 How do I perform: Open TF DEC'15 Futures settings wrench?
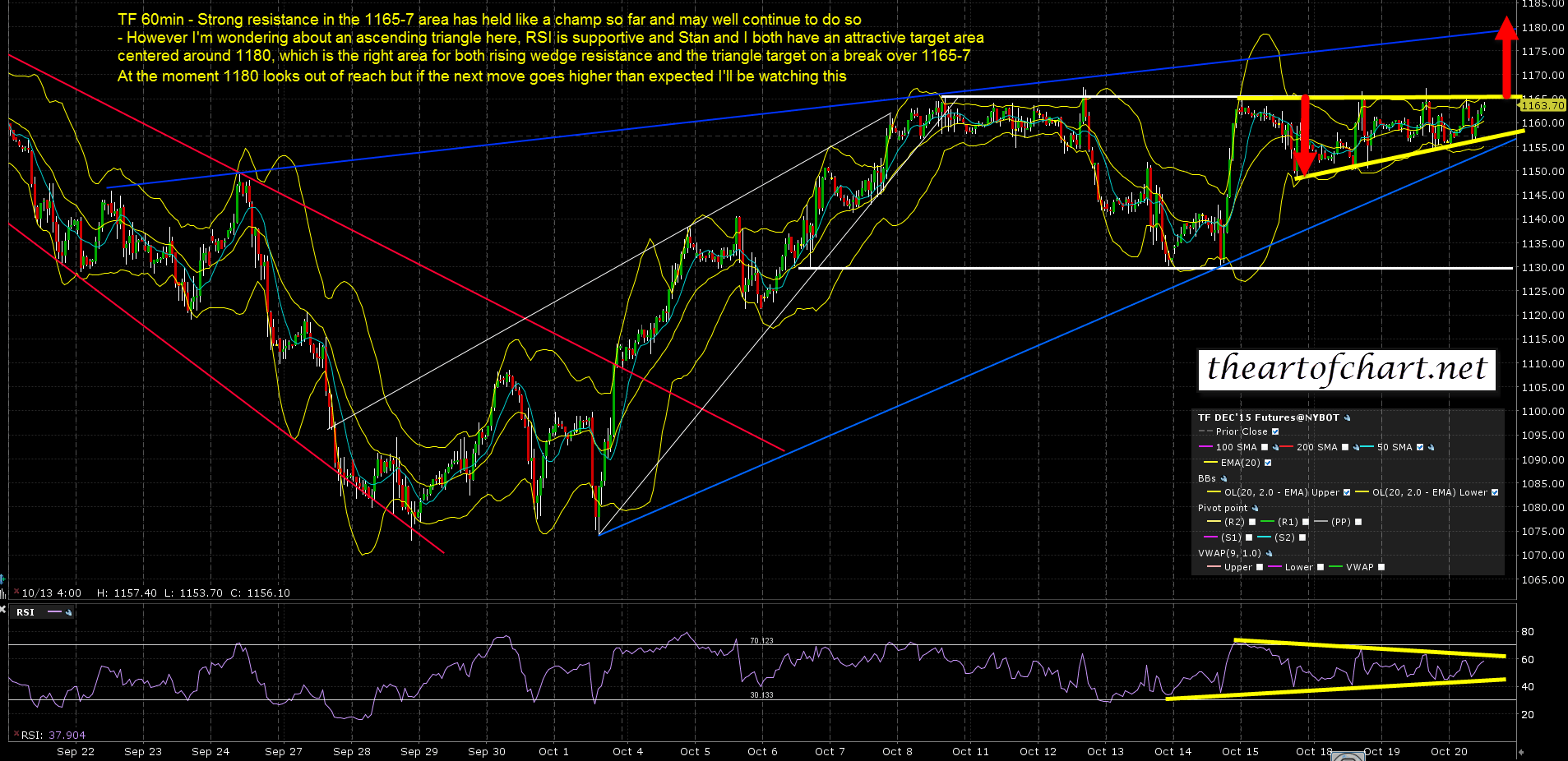[1347, 418]
